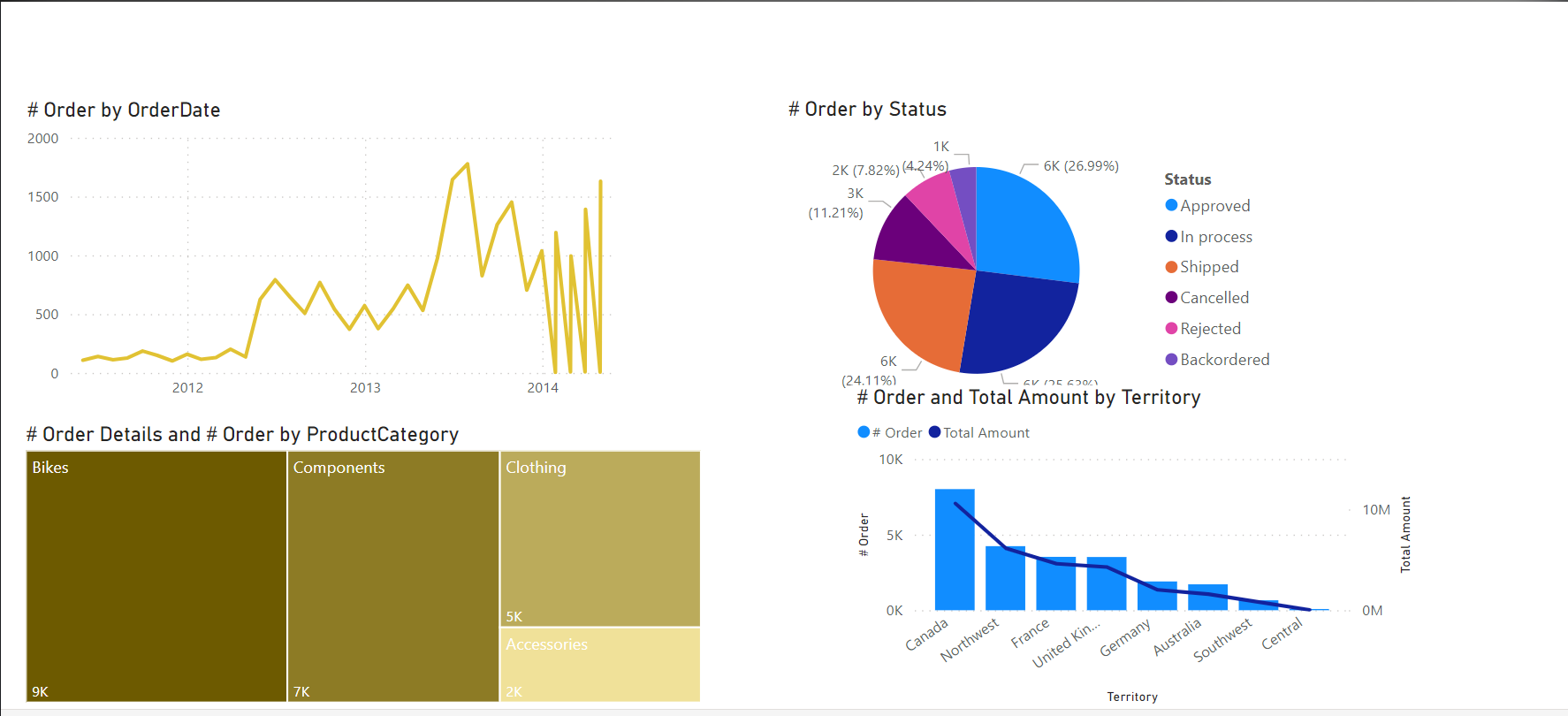Click the Backordered legend label
This screenshot has height=716, width=1568.
pos(1224,360)
